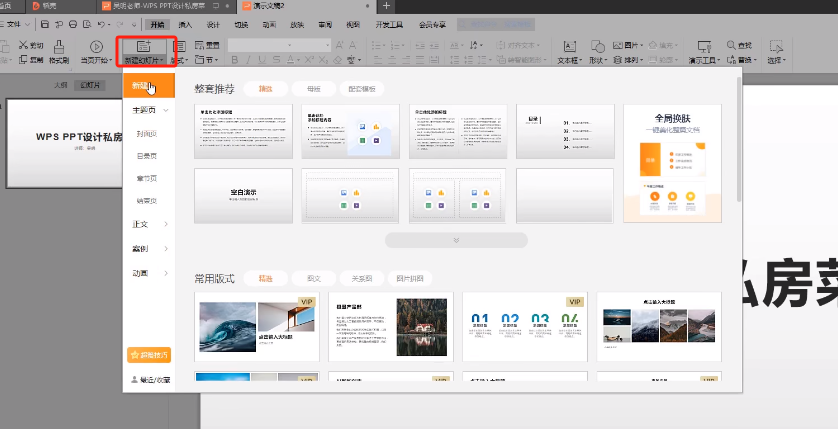Click the 封面页 cover page link

[147, 133]
